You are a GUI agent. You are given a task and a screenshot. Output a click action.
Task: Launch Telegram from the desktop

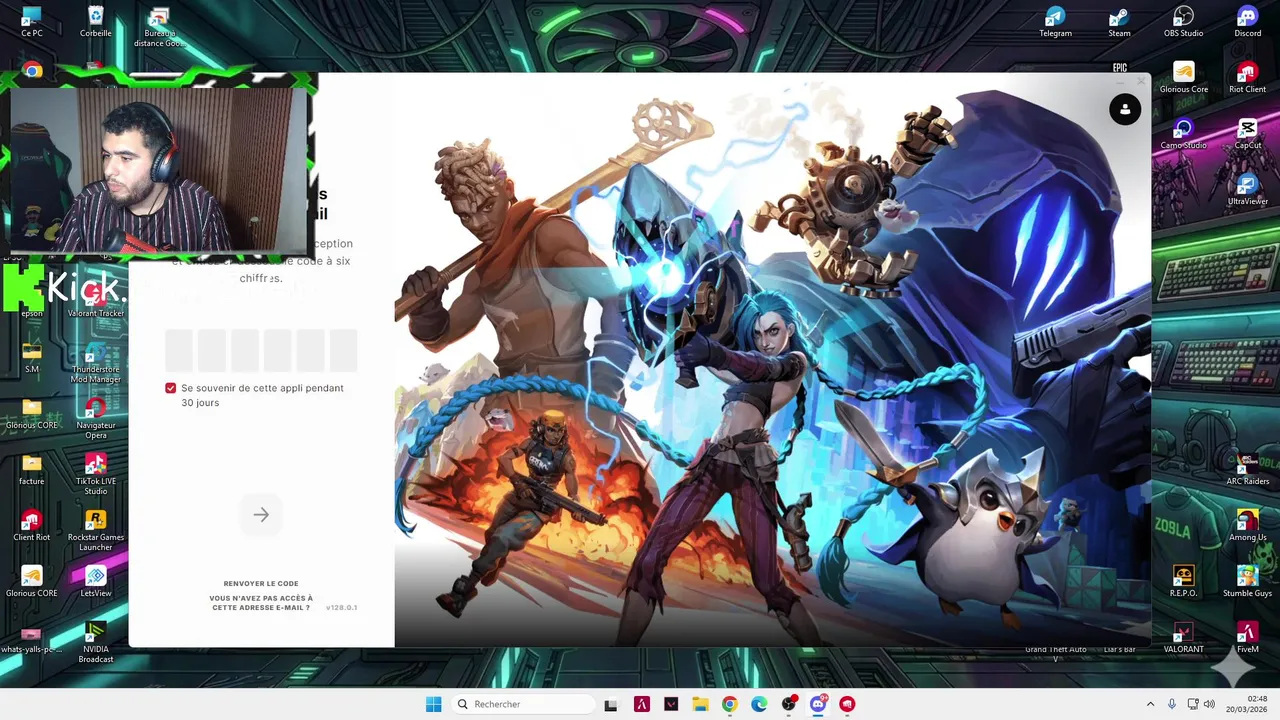coord(1056,22)
